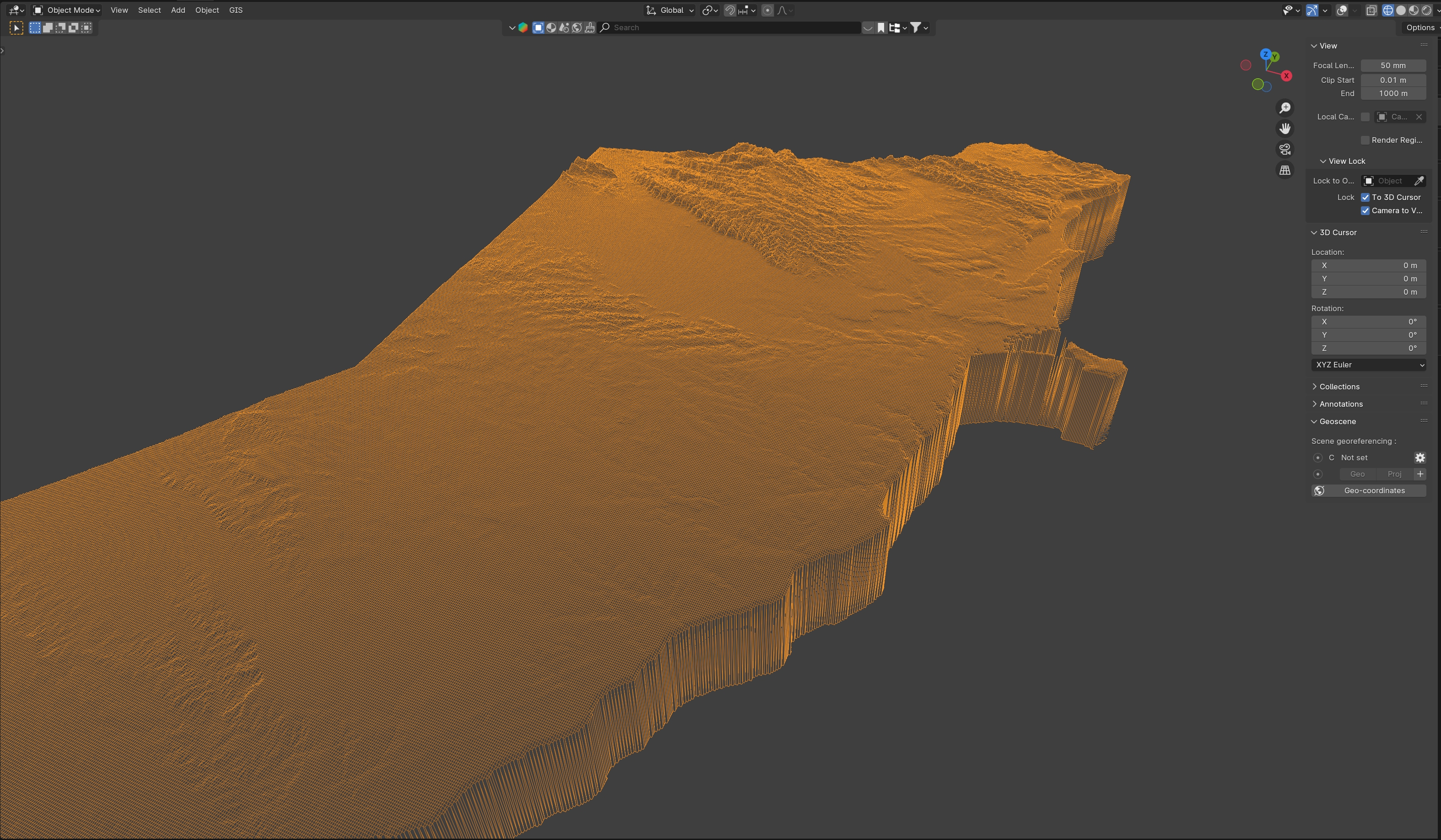This screenshot has height=840, width=1441.
Task: Uncheck Lock To 3D Cursor checkbox
Action: click(x=1365, y=197)
